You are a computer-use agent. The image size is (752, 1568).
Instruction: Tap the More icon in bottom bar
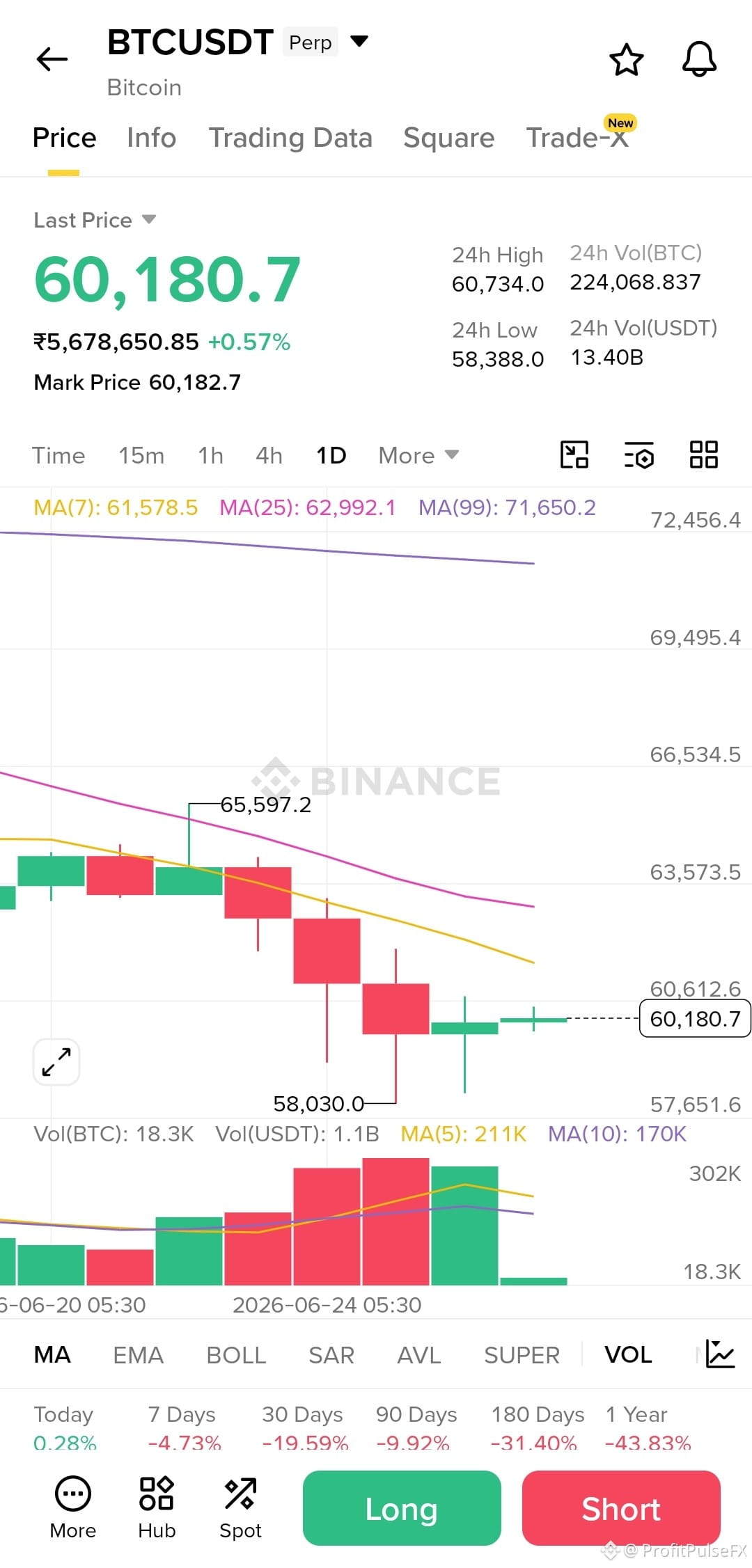[x=73, y=1507]
